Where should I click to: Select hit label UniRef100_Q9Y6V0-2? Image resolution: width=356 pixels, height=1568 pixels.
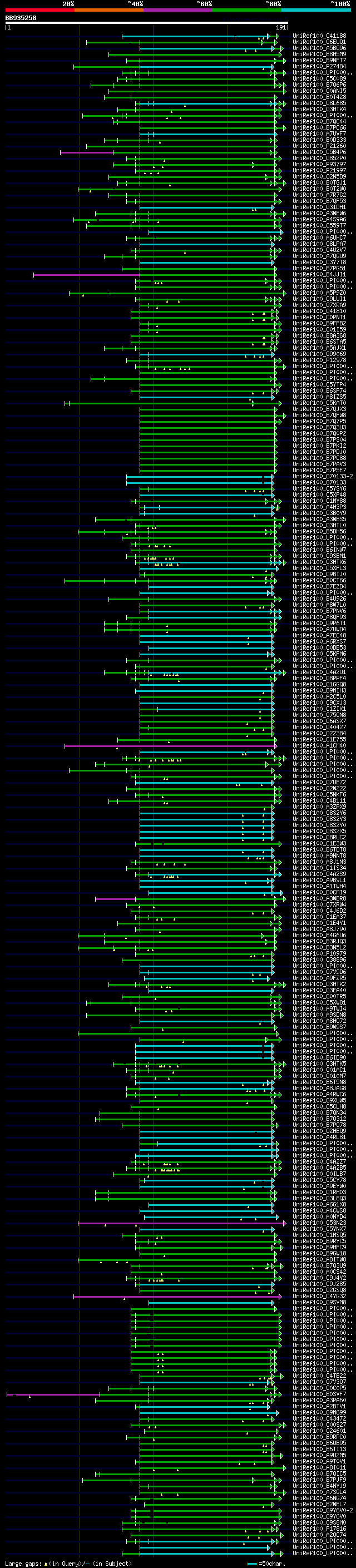323,1510
